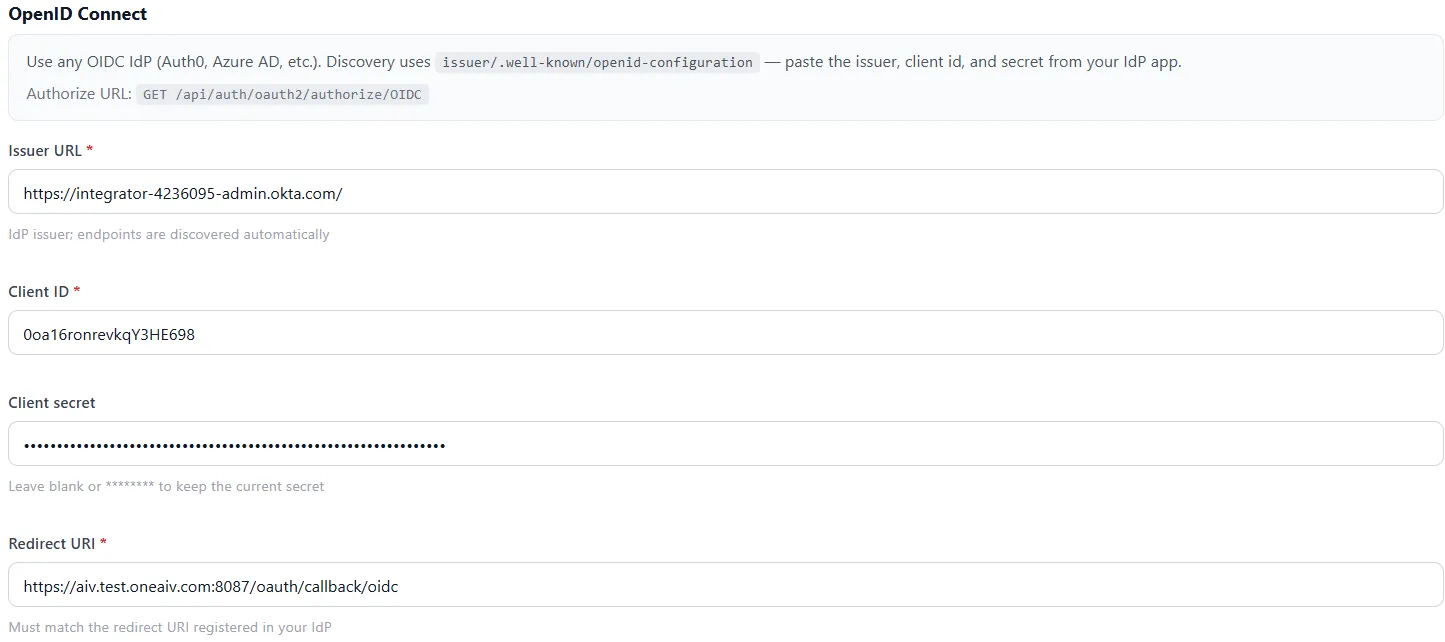Click the red asterisk beside Issuer URL
Viewport: 1445px width, 642px height.
(90, 149)
